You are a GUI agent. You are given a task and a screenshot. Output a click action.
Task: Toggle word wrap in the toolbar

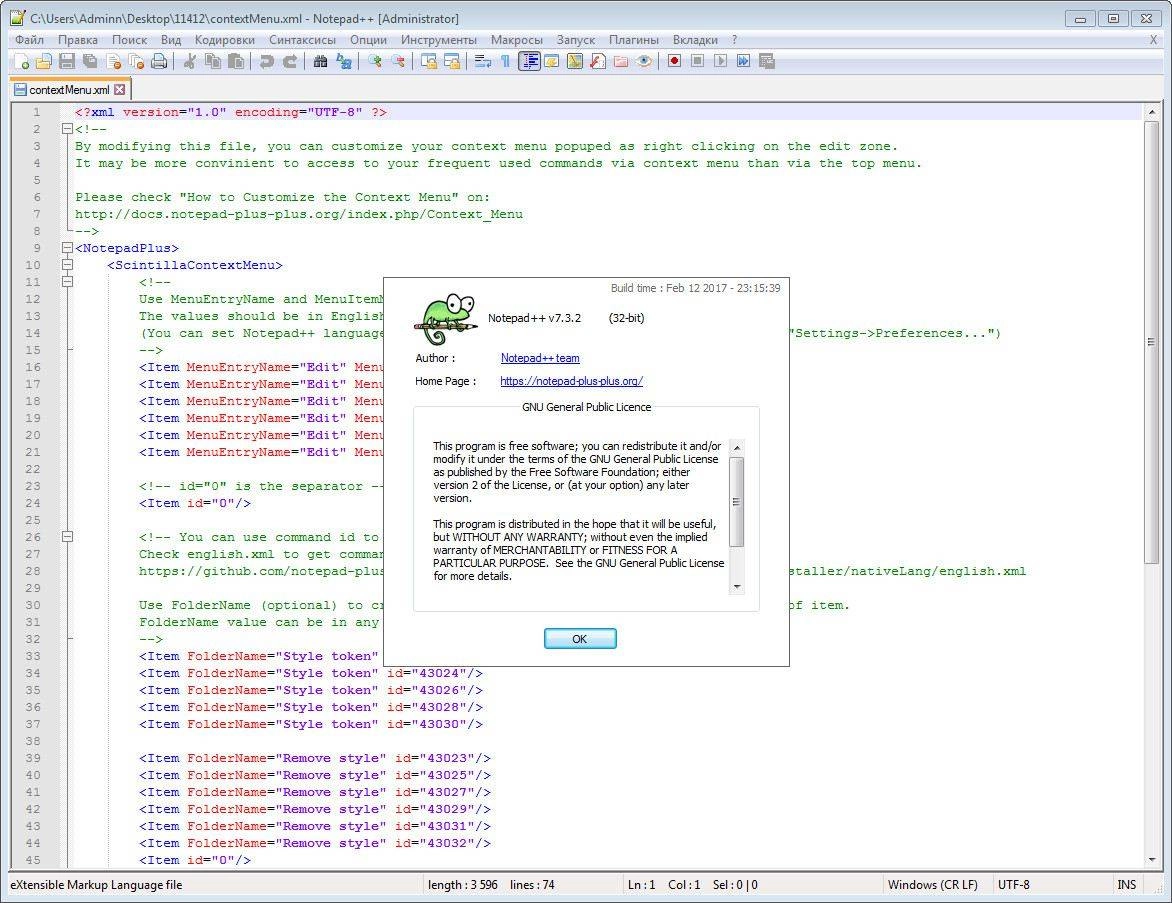point(482,61)
